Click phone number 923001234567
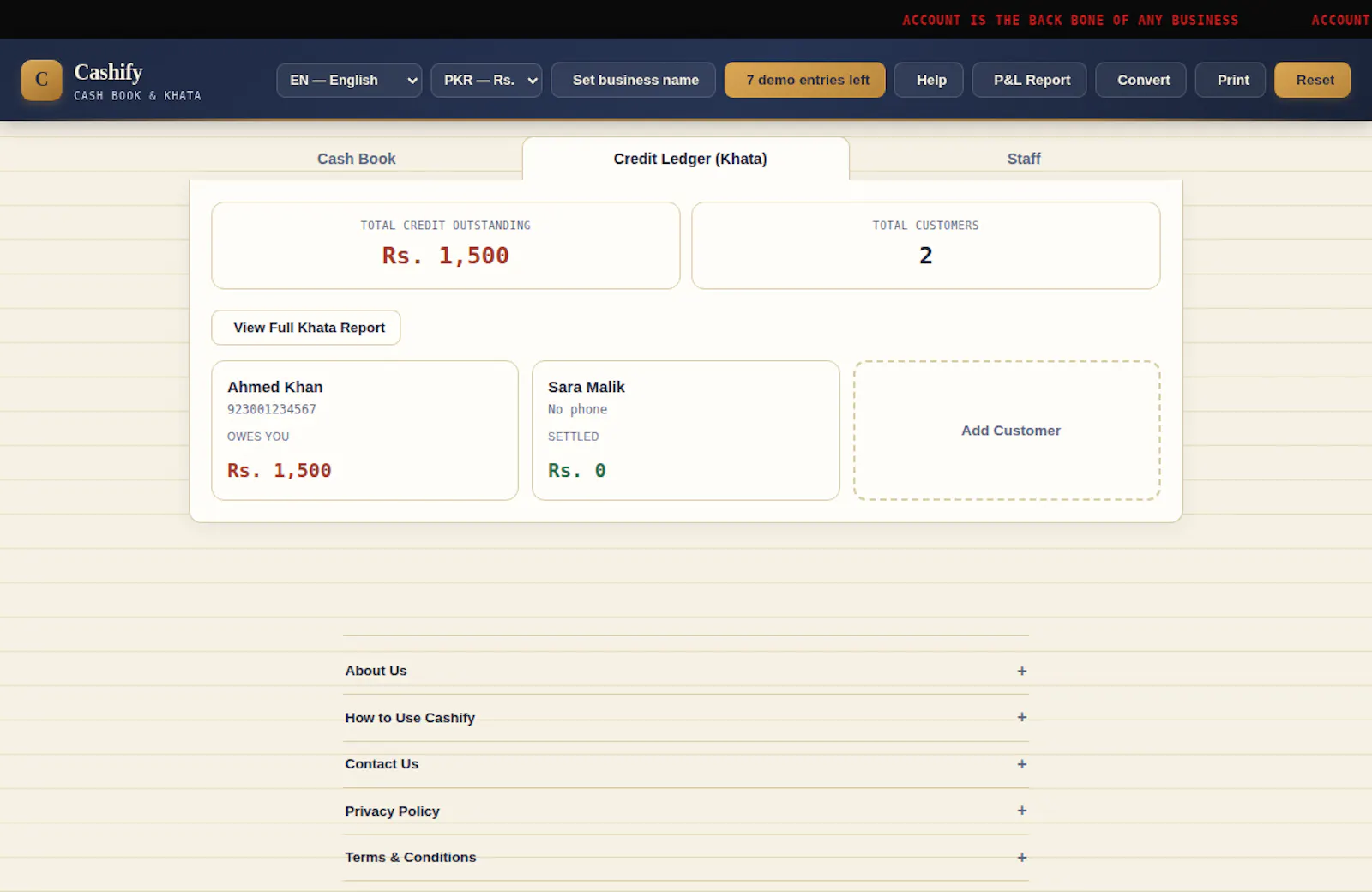This screenshot has height=892, width=1372. [x=271, y=410]
